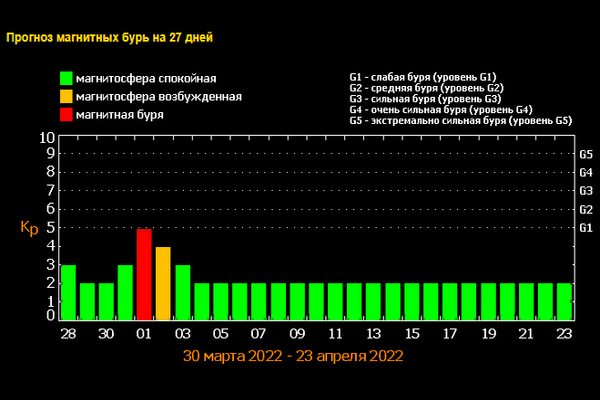
Task: Click the red legend swatch for magnetic storm
Action: click(x=66, y=114)
